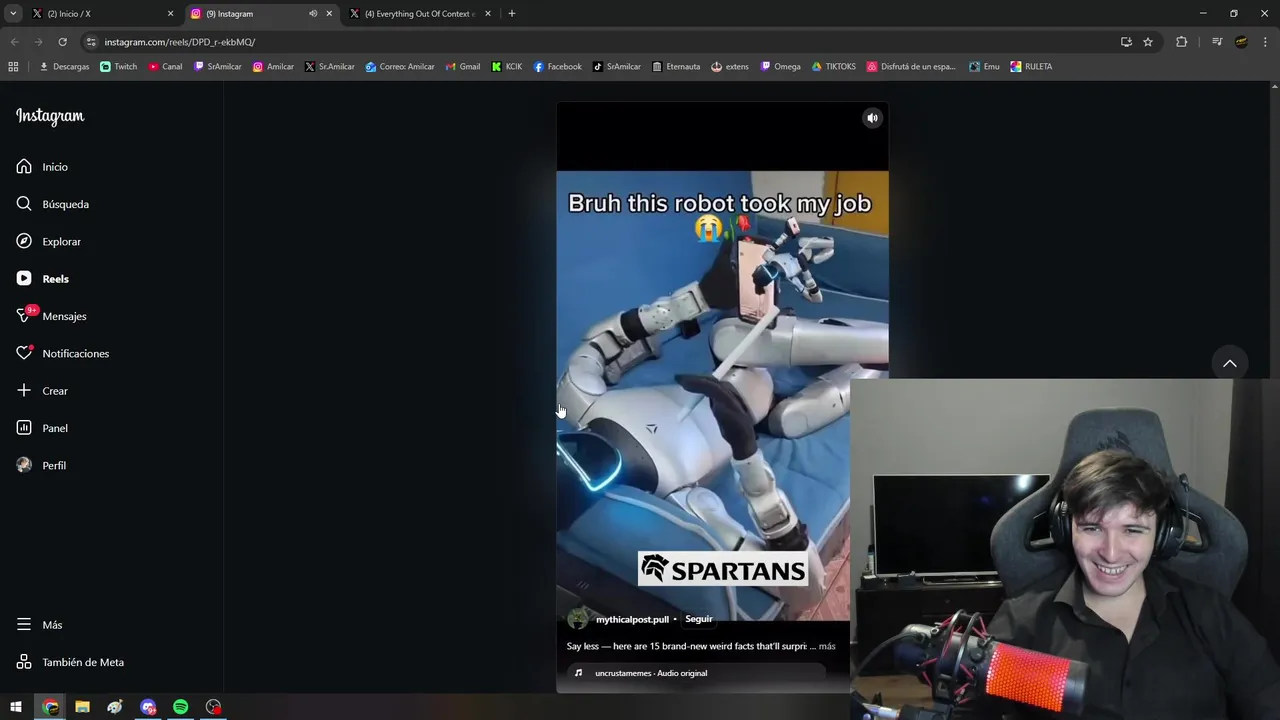
Task: Open the TIKTOKS bookmark
Action: point(834,67)
